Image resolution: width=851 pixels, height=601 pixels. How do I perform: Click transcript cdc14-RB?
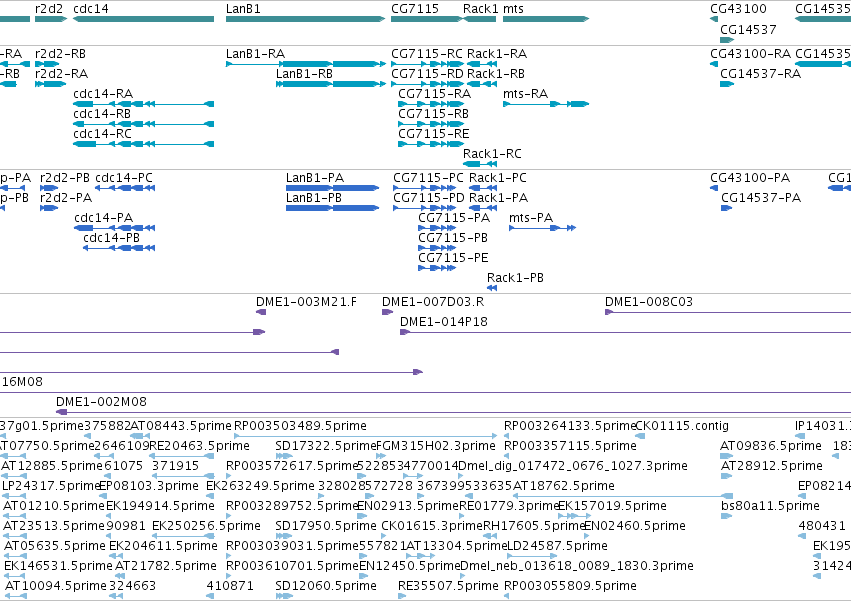coord(143,124)
